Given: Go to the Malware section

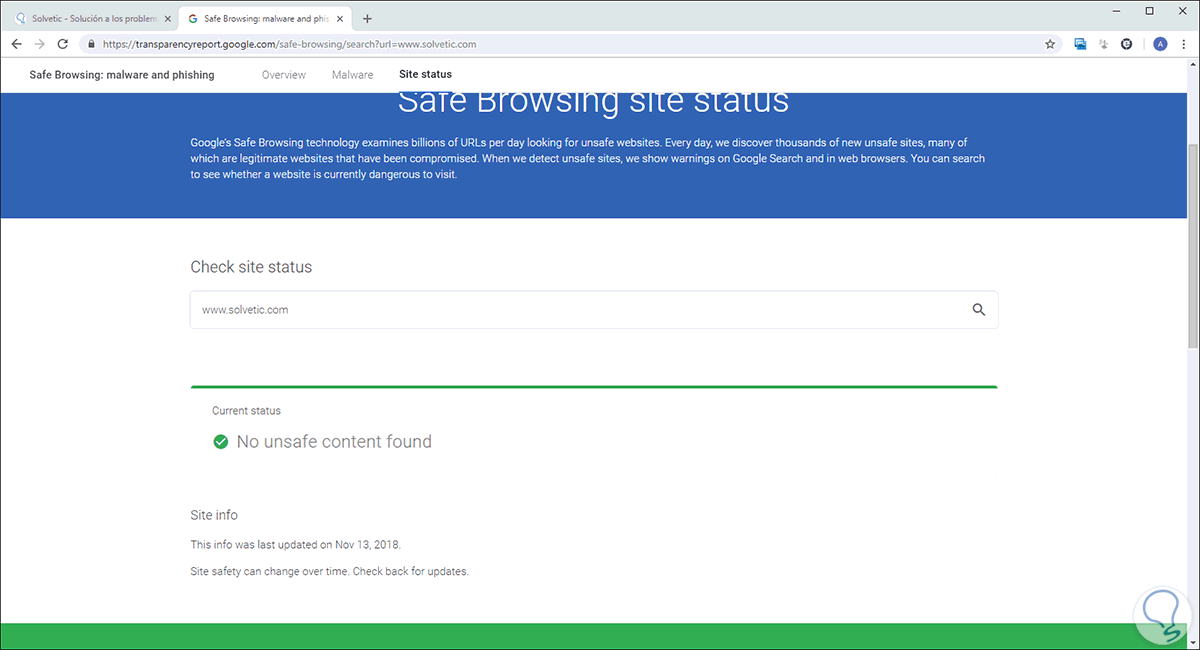Looking at the screenshot, I should point(352,75).
